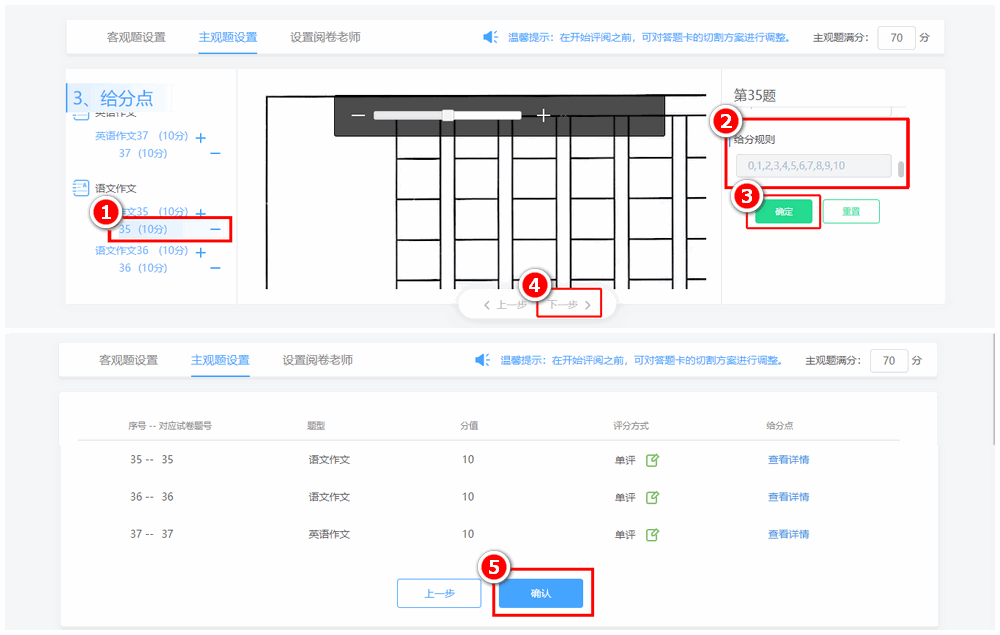1000x635 pixels.
Task: Click the plus icon beside 英语作文37
Action: coord(201,137)
